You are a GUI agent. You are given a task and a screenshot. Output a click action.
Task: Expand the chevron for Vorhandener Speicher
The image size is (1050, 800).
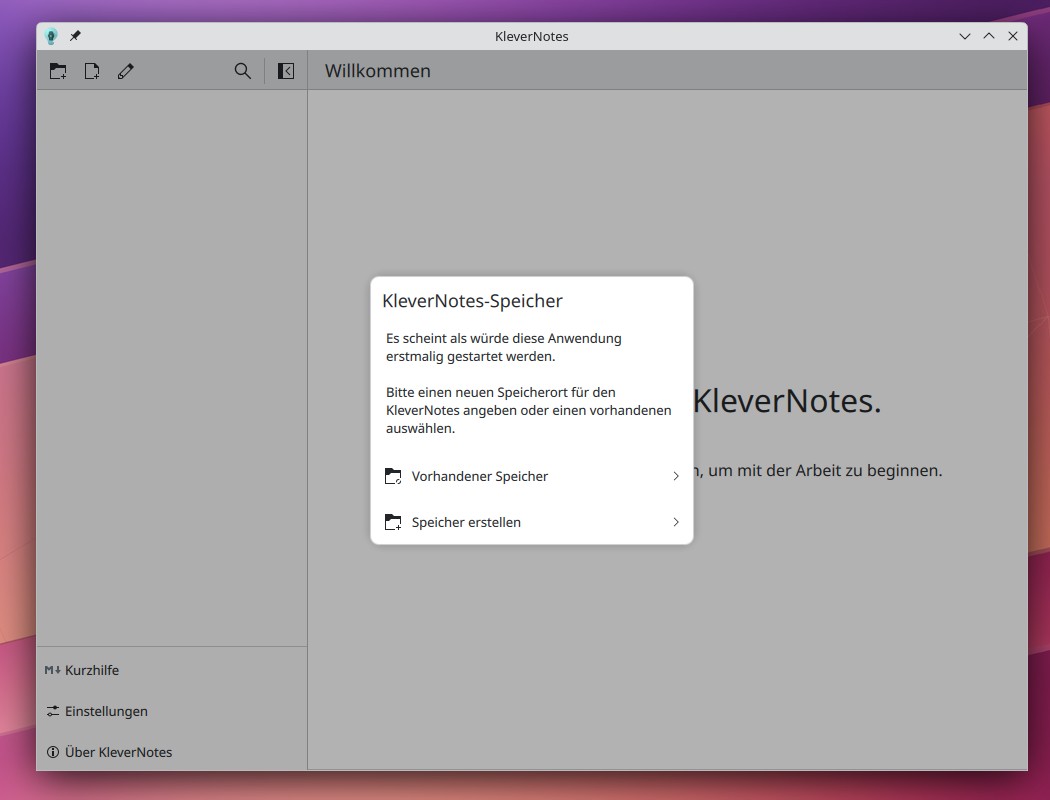[x=676, y=476]
